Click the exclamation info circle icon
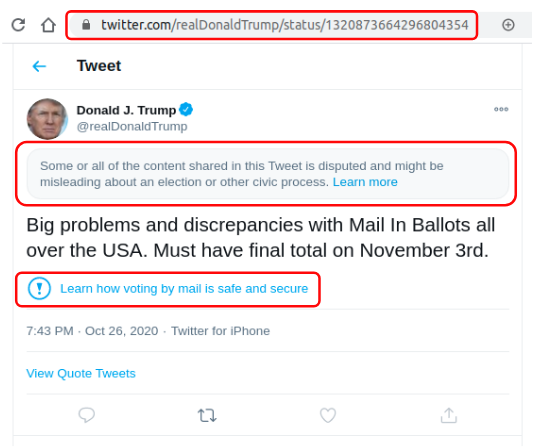 [x=39, y=288]
